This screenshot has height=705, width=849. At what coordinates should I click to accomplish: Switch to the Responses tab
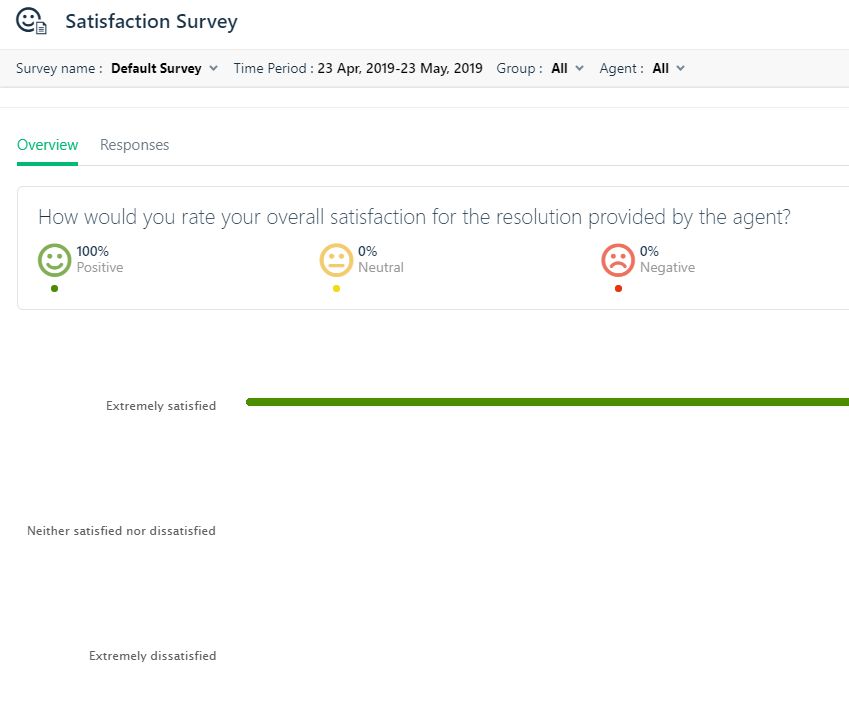point(134,145)
